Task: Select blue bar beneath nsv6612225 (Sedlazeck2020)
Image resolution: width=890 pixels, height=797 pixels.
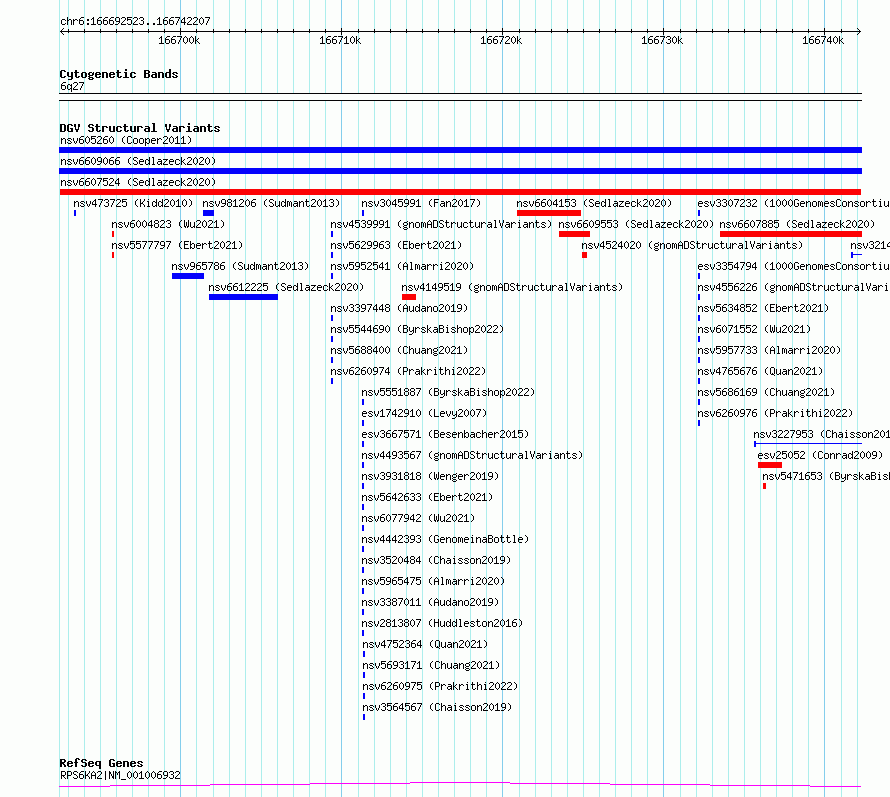Action: coord(244,297)
